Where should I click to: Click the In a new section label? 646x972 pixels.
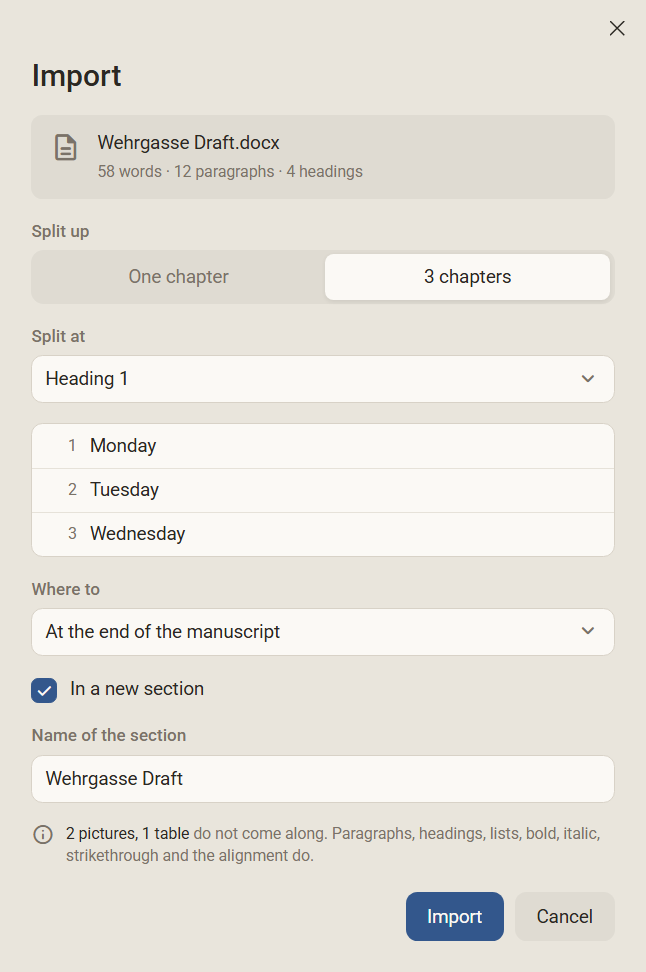point(137,689)
